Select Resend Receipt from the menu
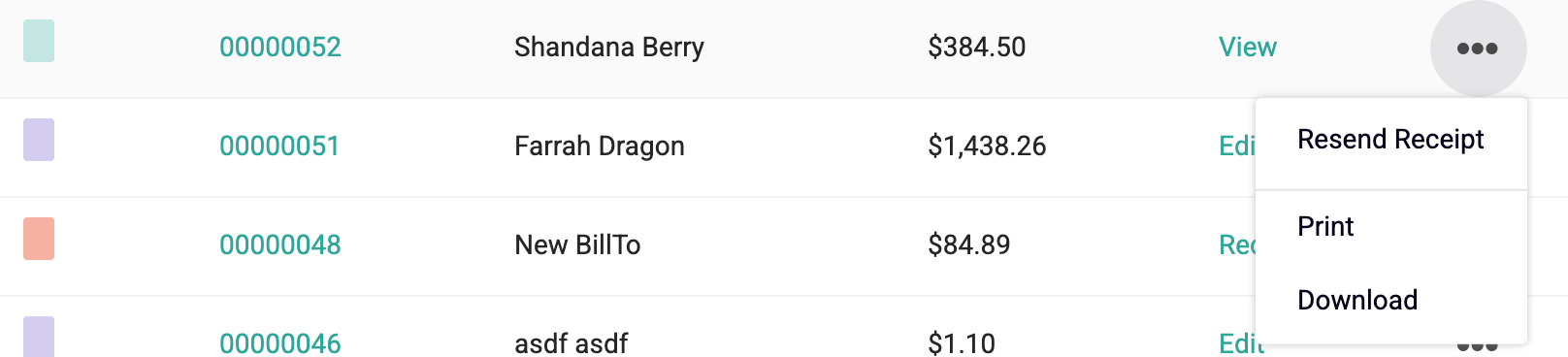Image resolution: width=1568 pixels, height=357 pixels. click(1390, 140)
